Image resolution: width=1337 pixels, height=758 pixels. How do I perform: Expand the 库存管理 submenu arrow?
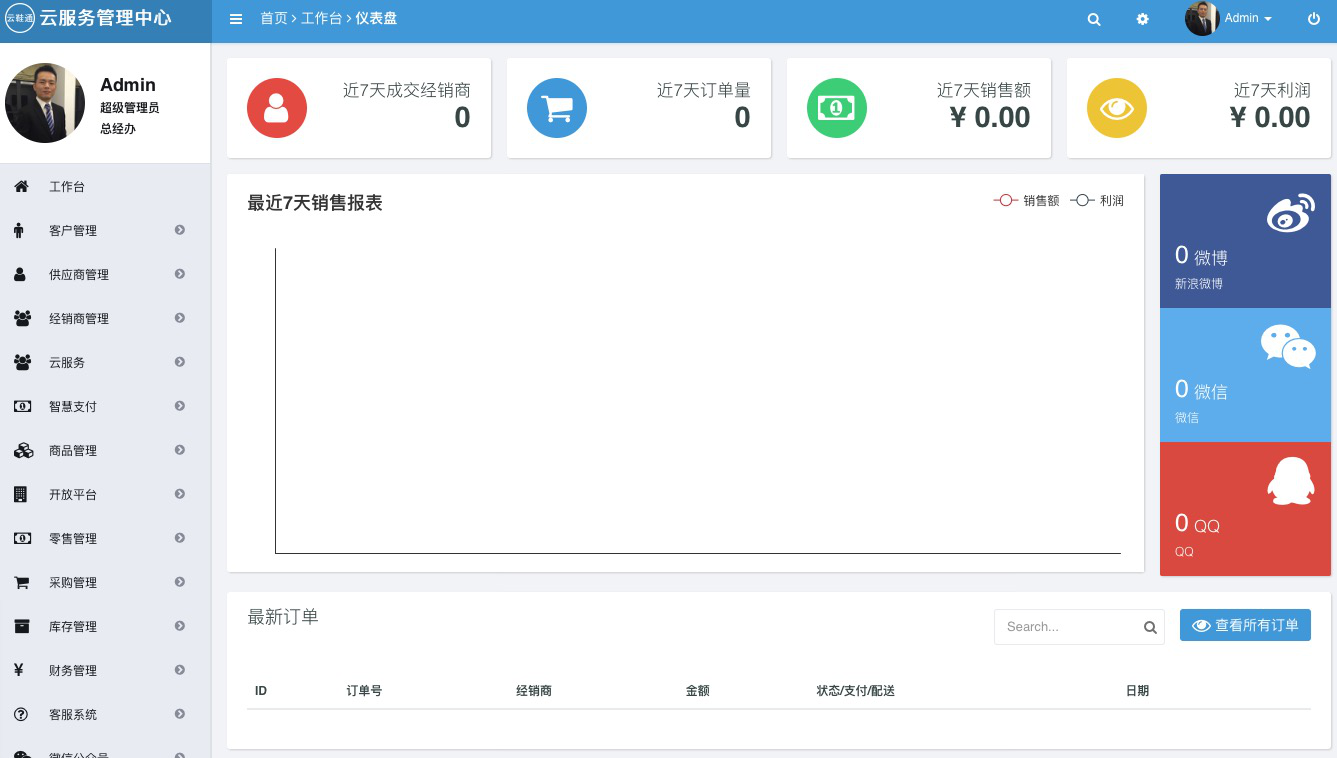click(180, 626)
